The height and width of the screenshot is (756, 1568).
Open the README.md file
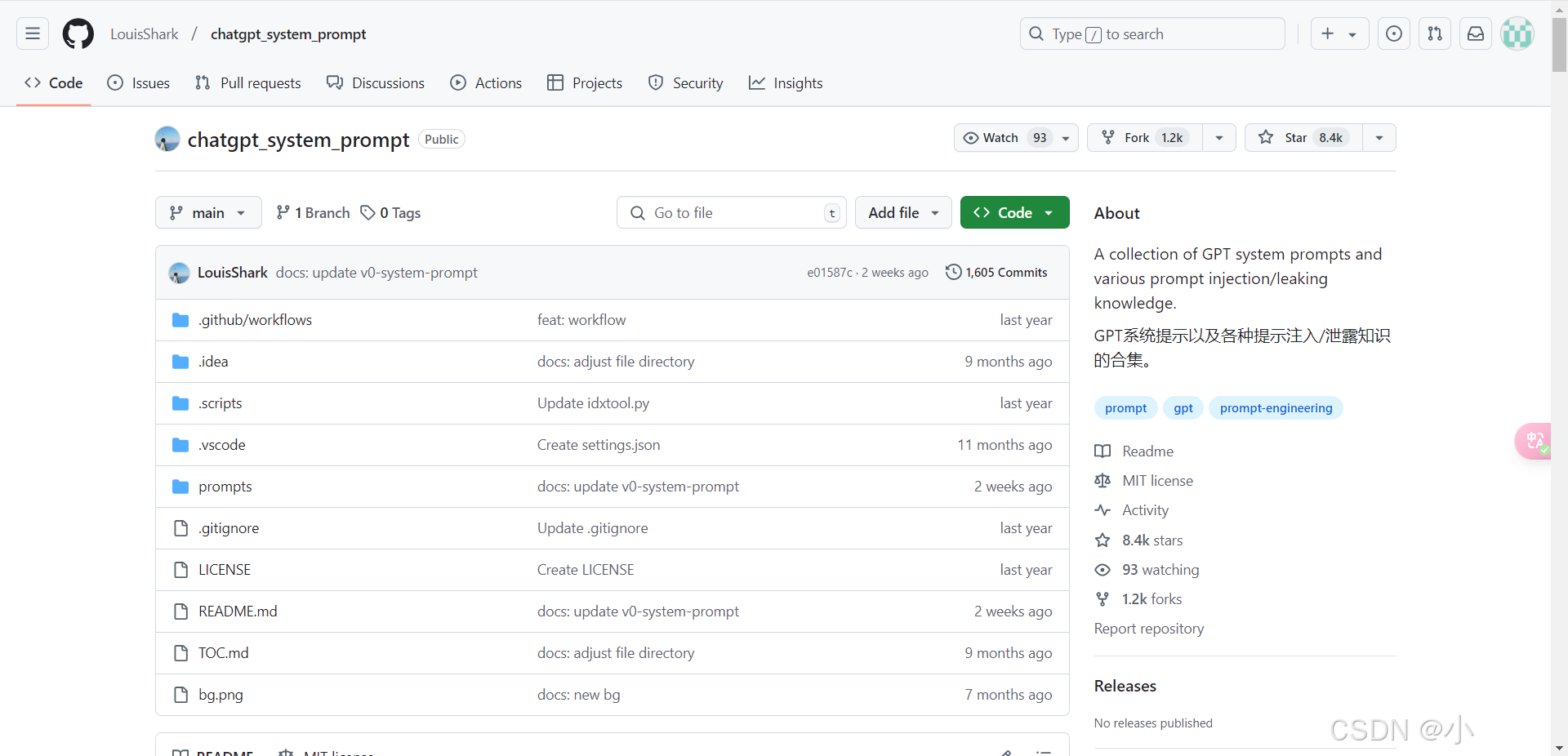(x=238, y=611)
